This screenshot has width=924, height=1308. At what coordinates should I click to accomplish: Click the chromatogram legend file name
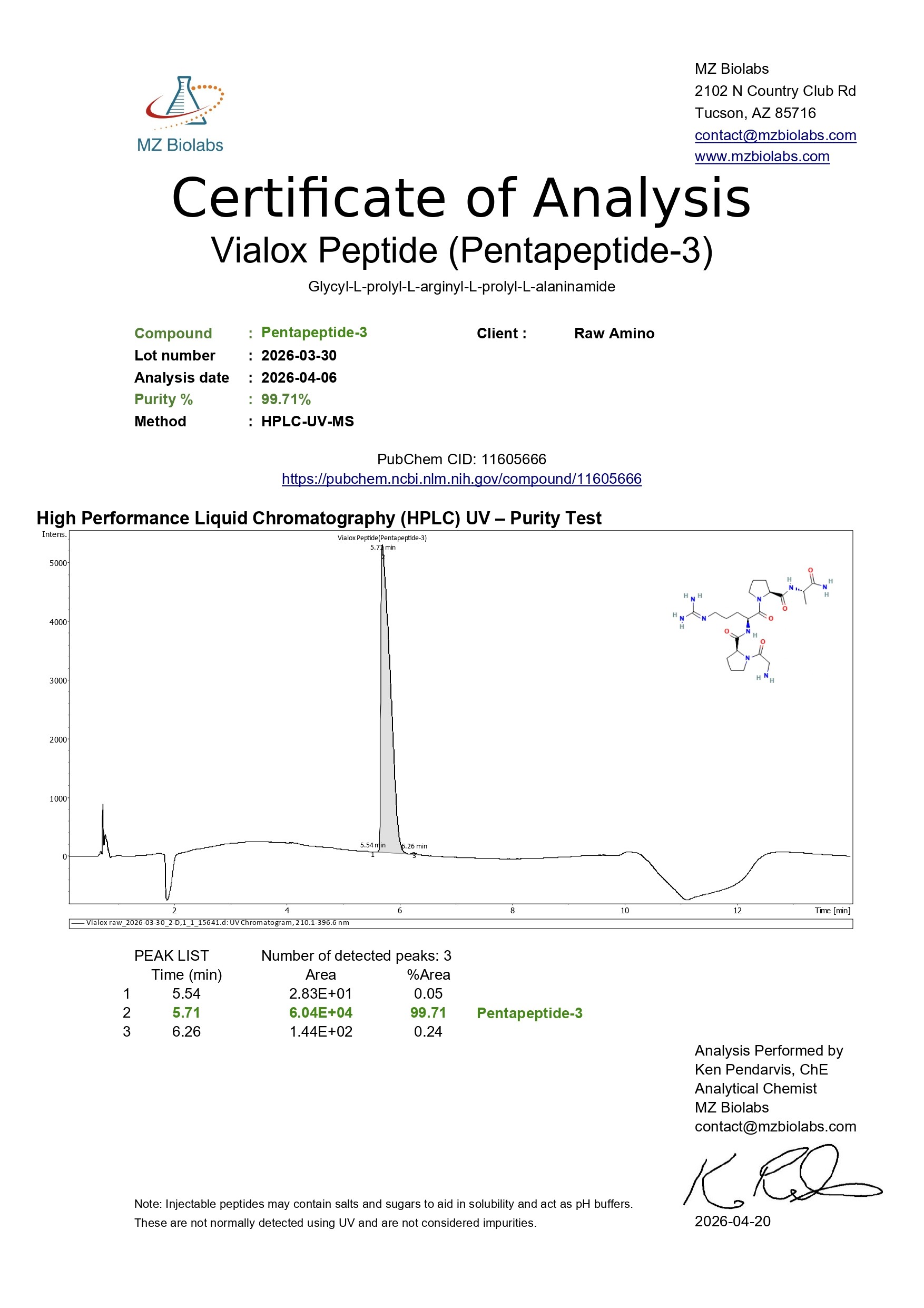[x=218, y=922]
